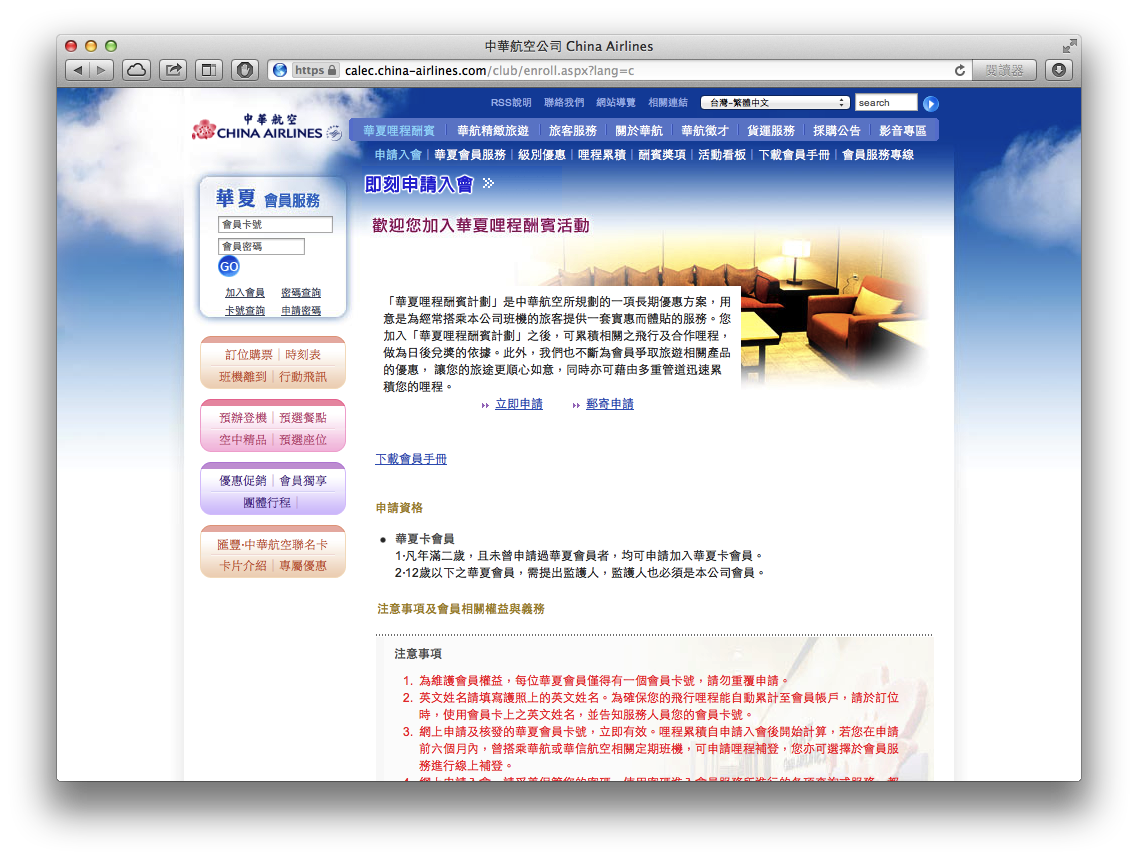The height and width of the screenshot is (860, 1138).
Task: Click the Safari share icon
Action: pos(172,70)
